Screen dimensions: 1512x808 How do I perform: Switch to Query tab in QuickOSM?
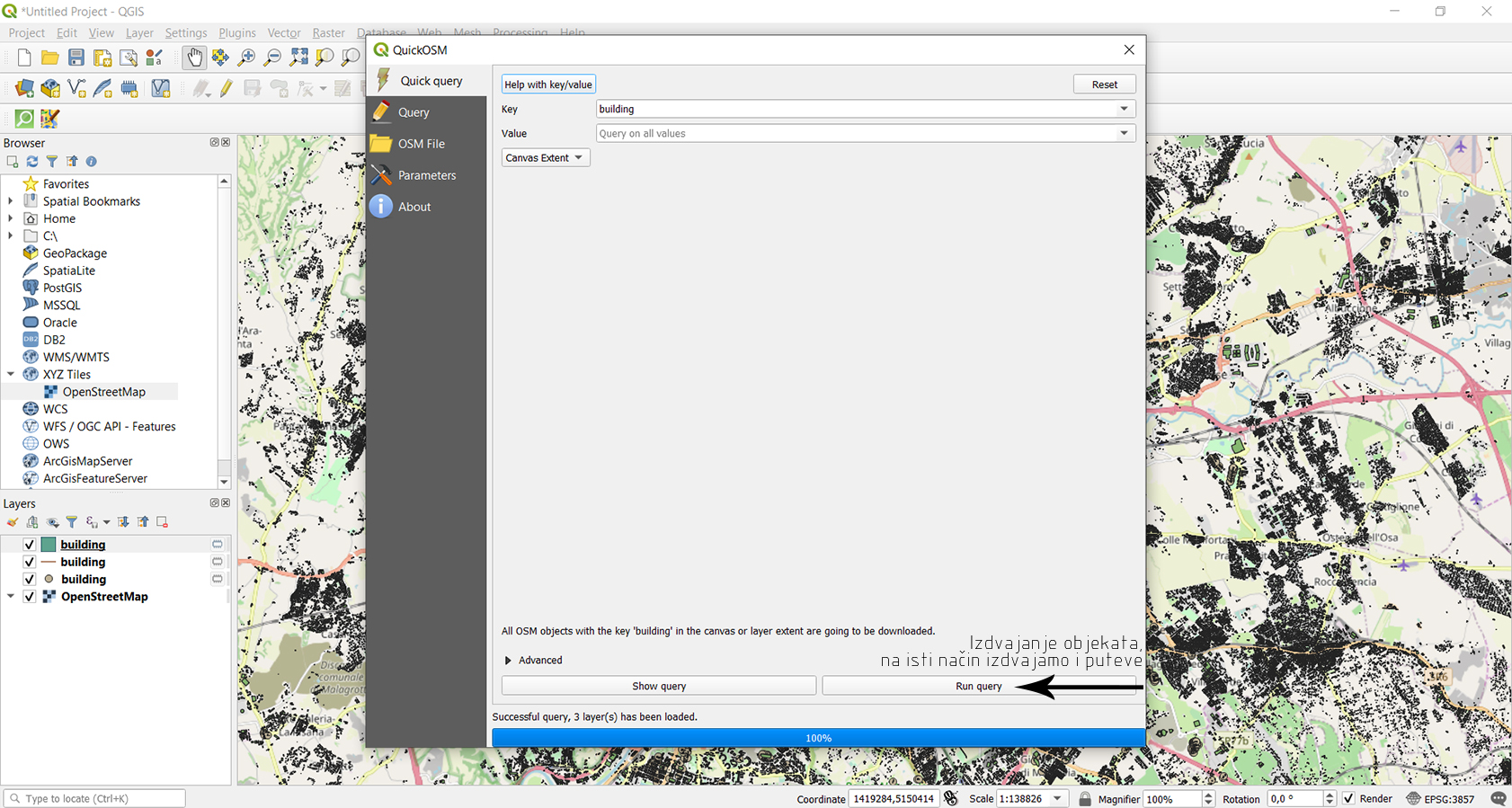[426, 112]
